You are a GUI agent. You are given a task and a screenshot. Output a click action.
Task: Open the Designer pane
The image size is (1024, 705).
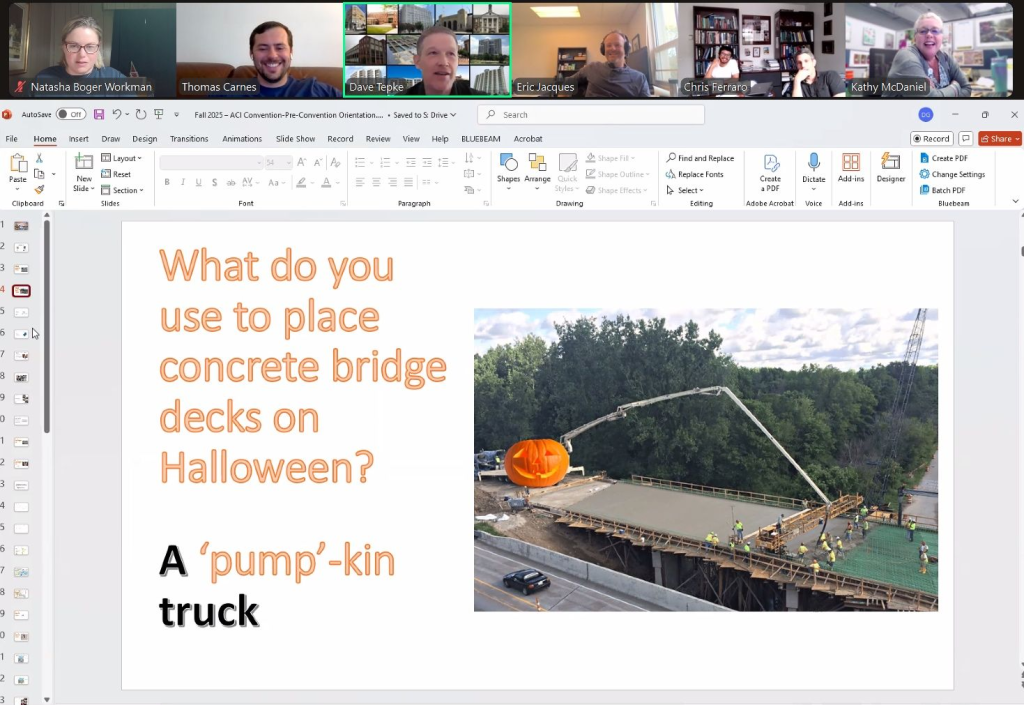(x=890, y=168)
